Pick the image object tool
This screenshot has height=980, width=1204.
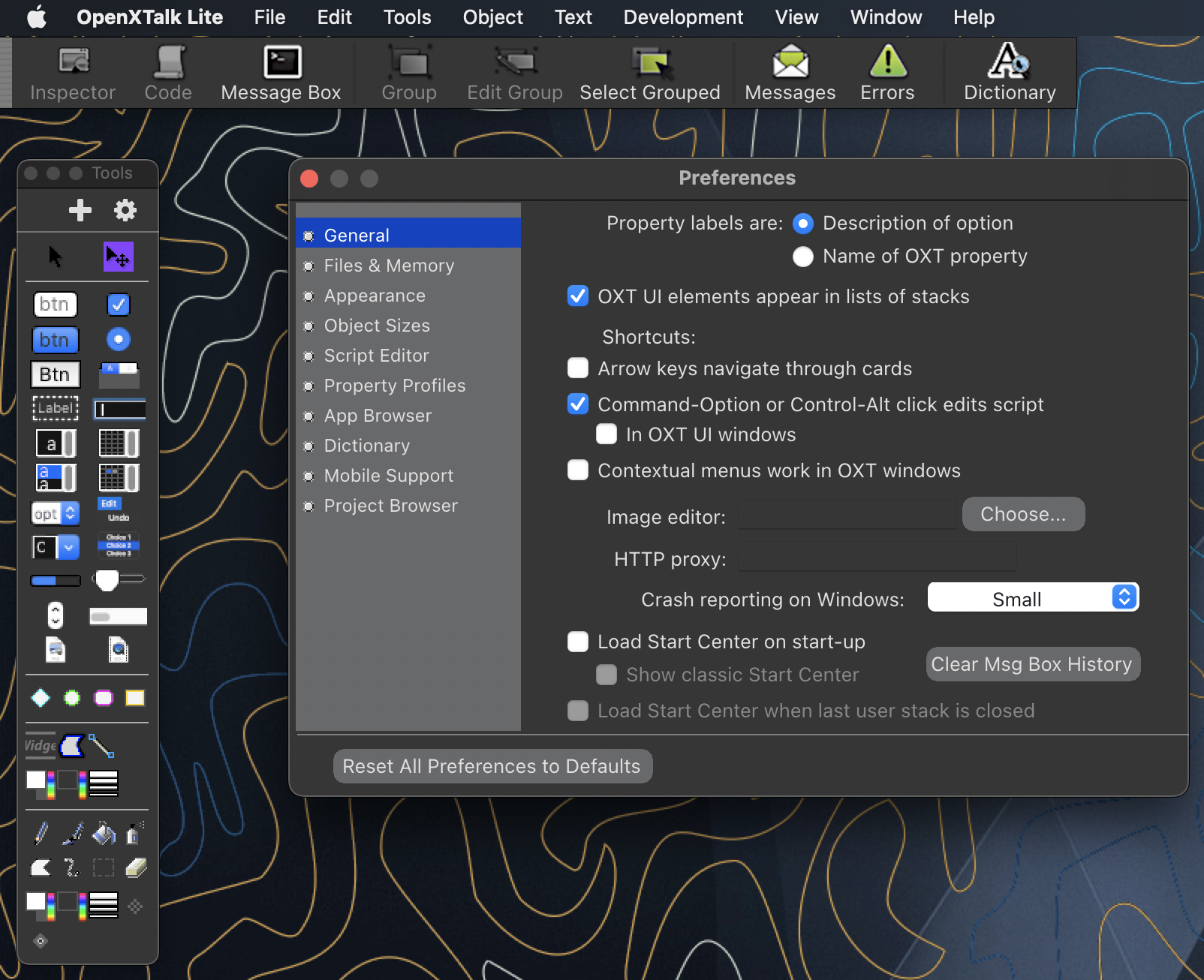coord(56,650)
